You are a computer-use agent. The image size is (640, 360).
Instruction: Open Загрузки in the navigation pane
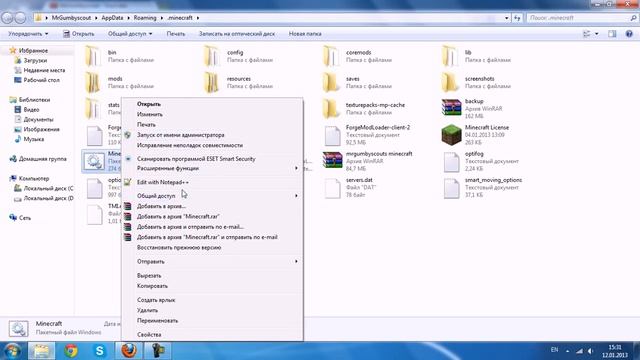[35, 60]
